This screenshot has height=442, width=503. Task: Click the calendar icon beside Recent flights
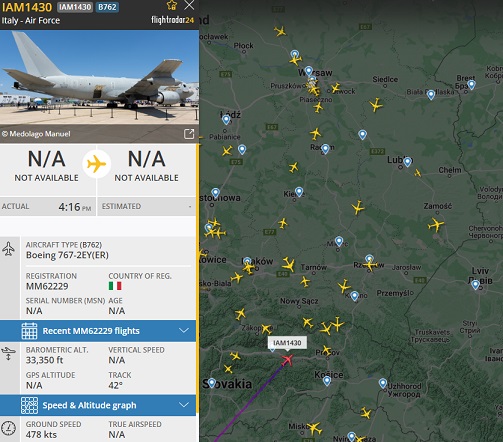[29, 331]
